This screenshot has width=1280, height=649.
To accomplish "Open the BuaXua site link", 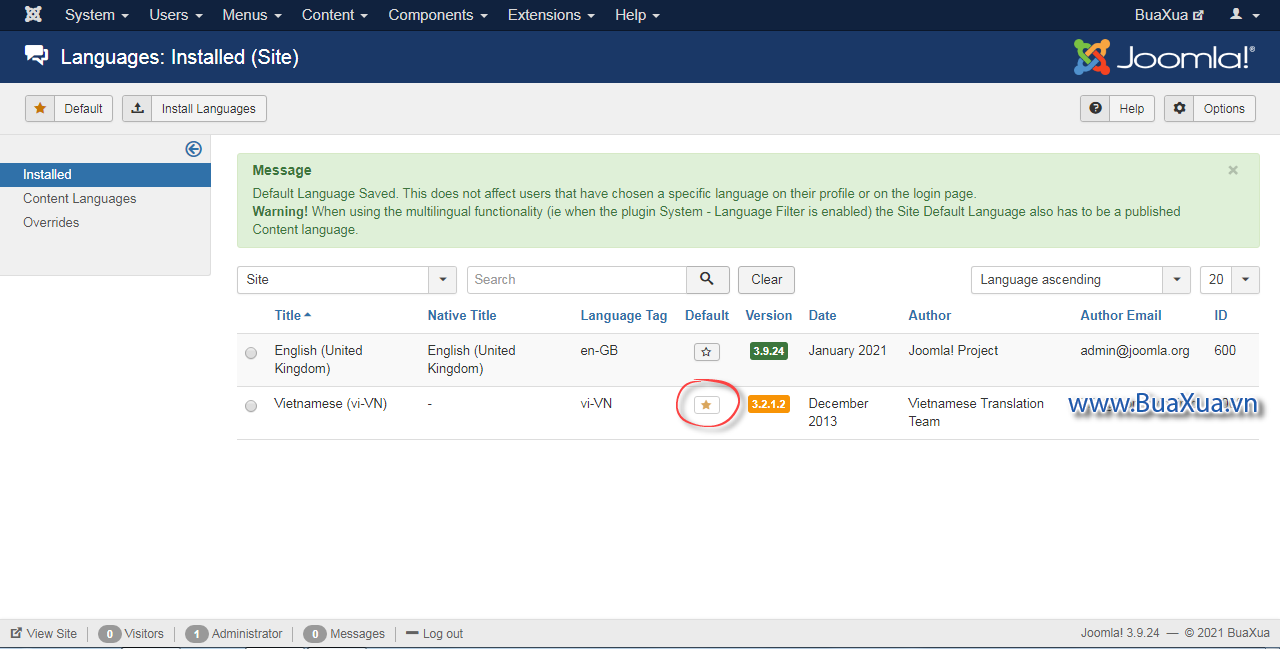I will pyautogui.click(x=1169, y=15).
